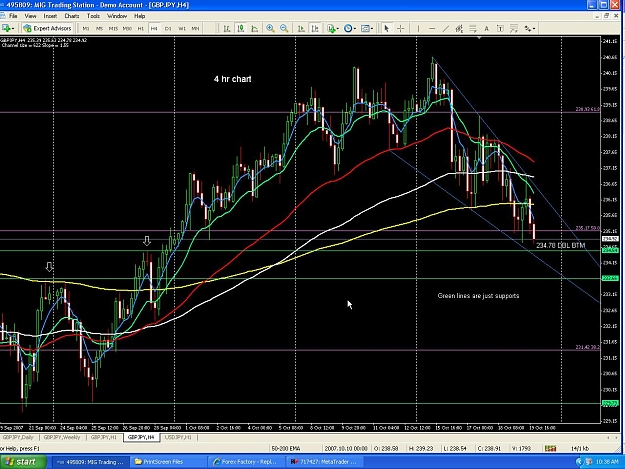Viewport: 625px width, 469px height.
Task: Click the system tray expand arrow
Action: point(579,462)
